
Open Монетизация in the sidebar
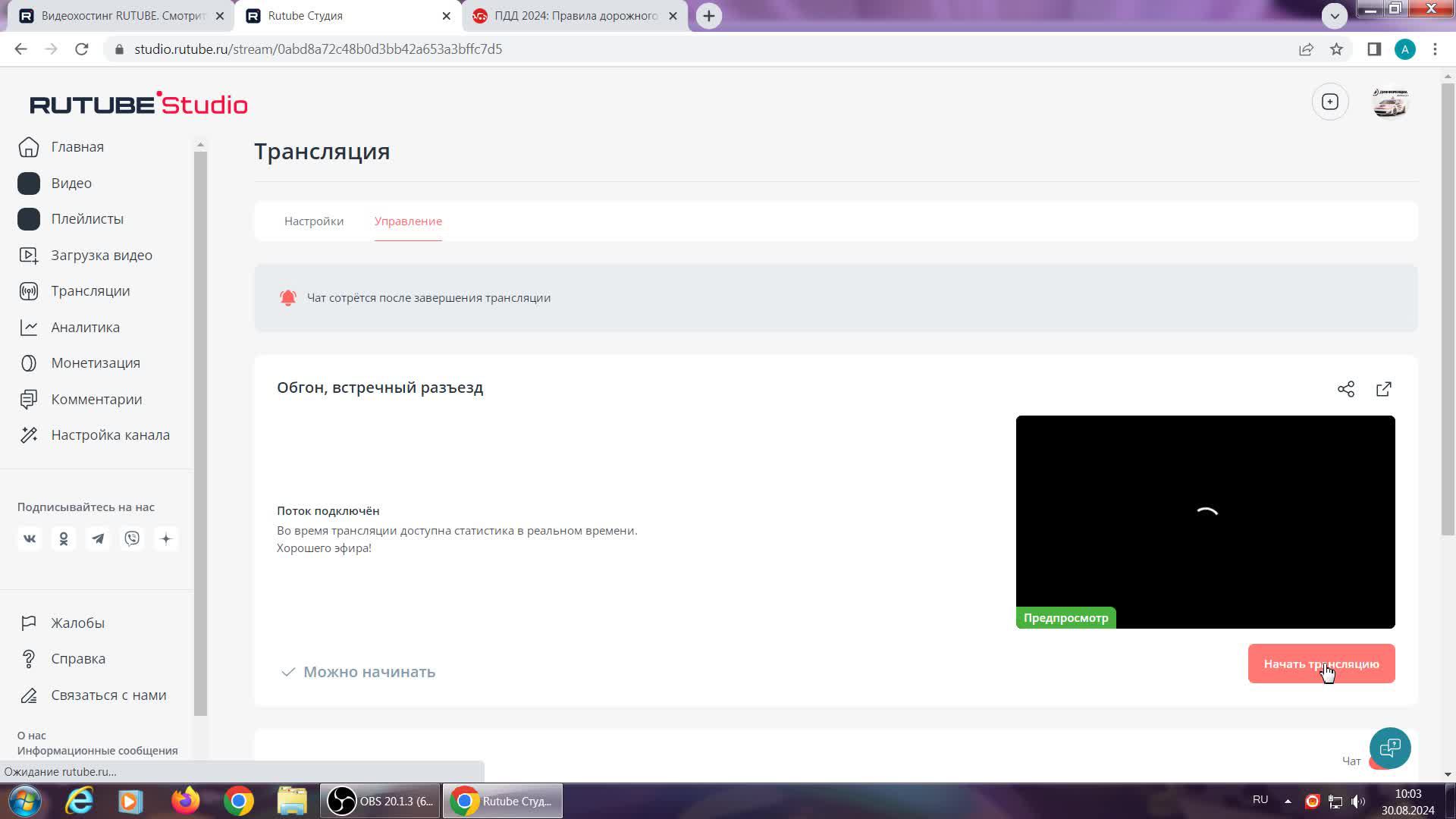coord(96,363)
